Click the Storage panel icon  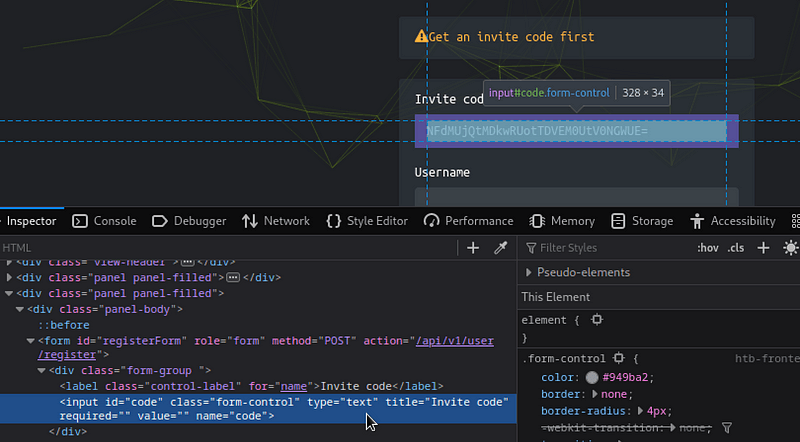[618, 221]
